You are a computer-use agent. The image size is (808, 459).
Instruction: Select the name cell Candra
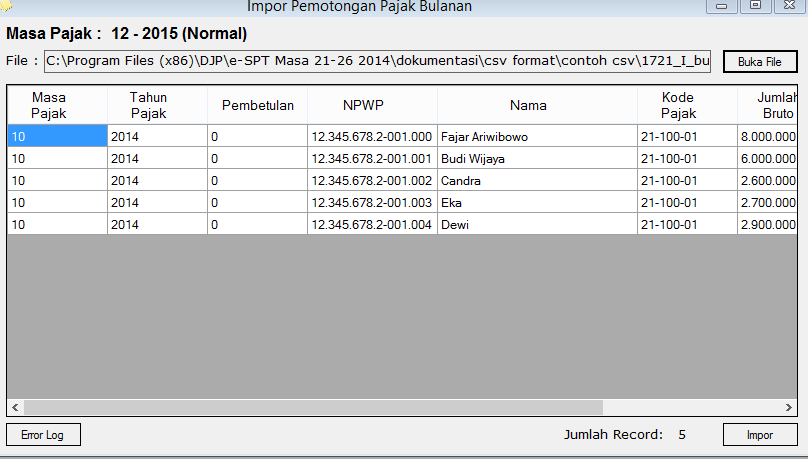[x=537, y=181]
